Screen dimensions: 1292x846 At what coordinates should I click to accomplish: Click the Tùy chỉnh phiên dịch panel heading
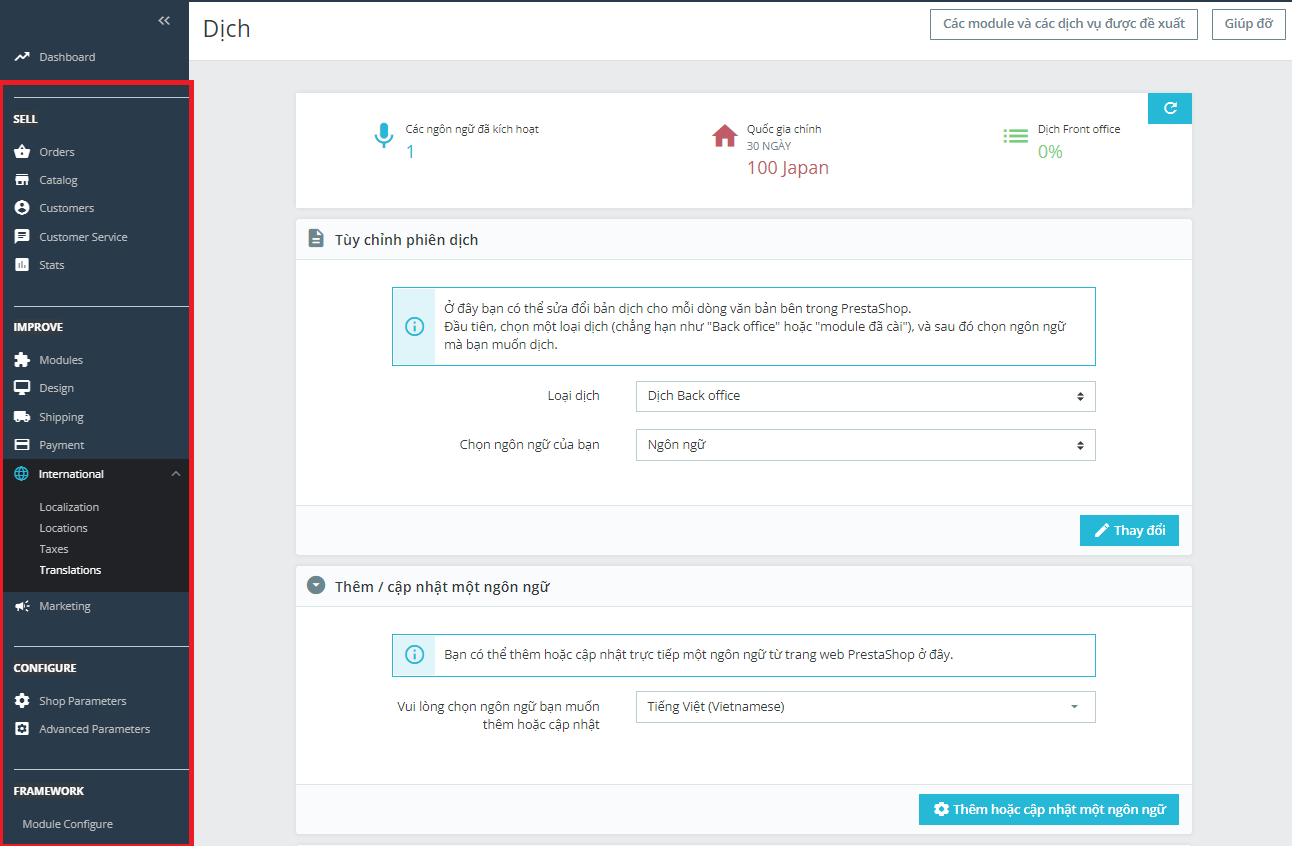pos(406,240)
